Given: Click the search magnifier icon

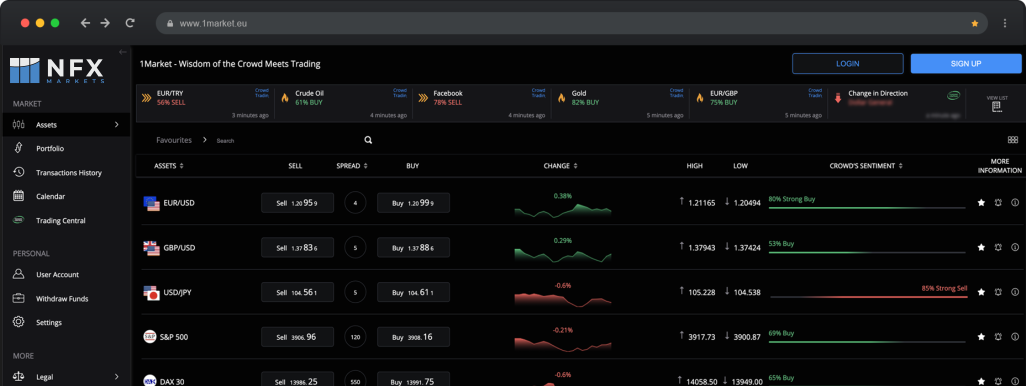Looking at the screenshot, I should click(368, 140).
